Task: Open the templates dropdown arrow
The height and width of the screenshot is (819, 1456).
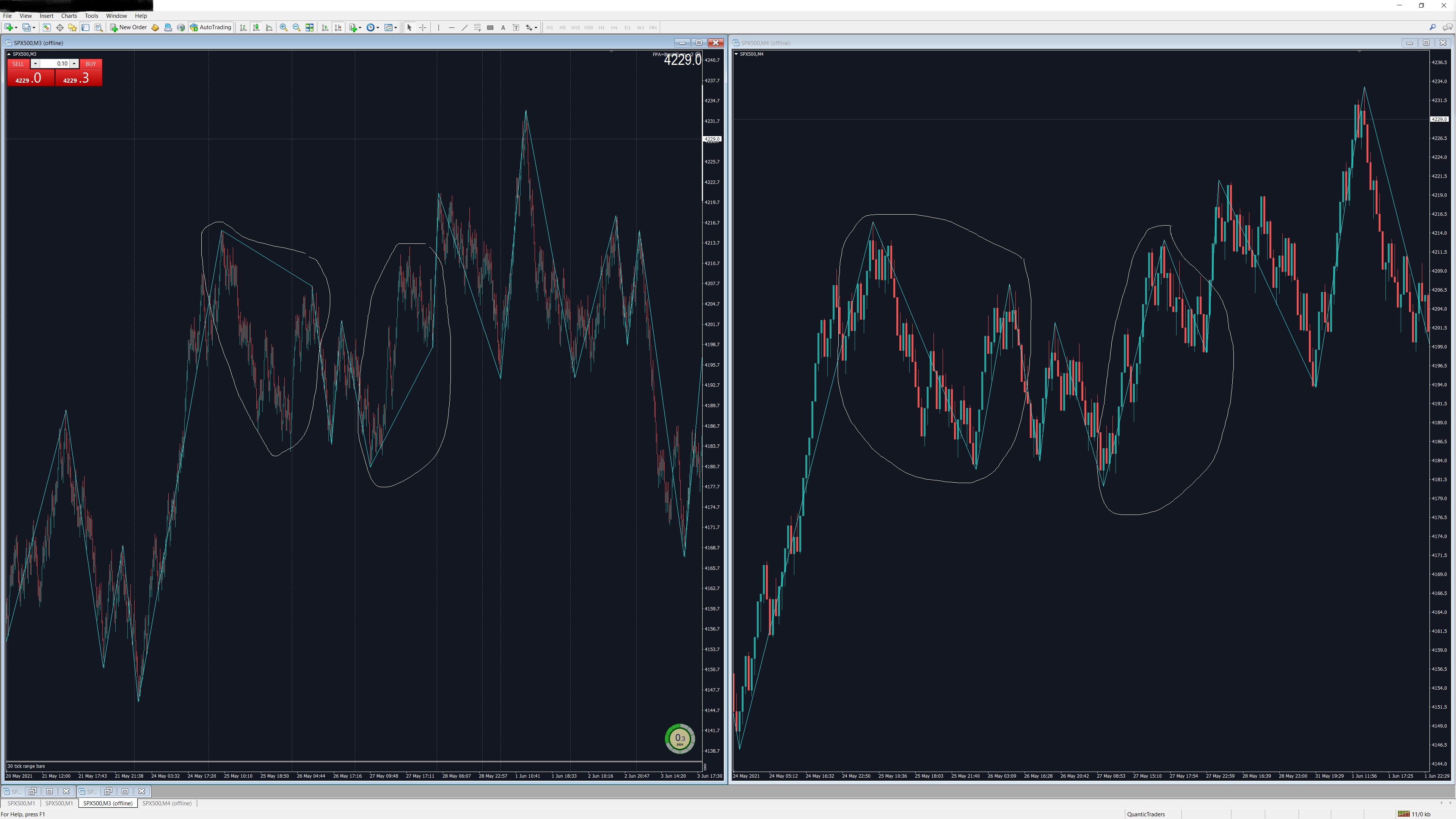Action: (x=395, y=27)
